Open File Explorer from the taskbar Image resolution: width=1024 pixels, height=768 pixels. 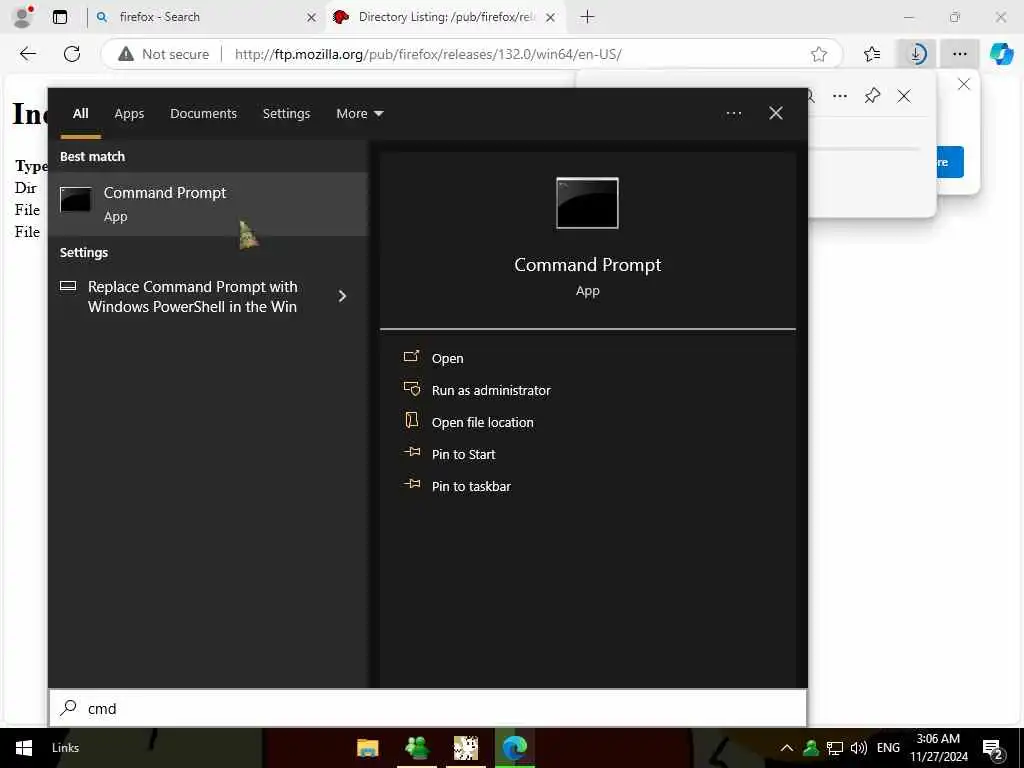pyautogui.click(x=368, y=748)
